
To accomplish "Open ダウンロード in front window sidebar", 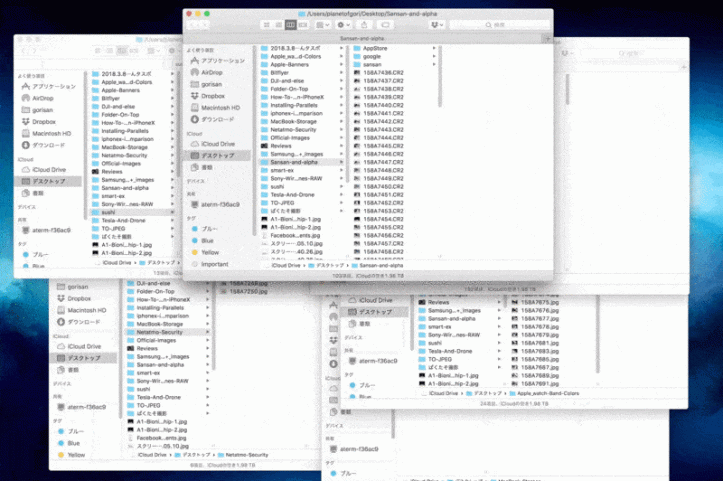I will [213, 119].
